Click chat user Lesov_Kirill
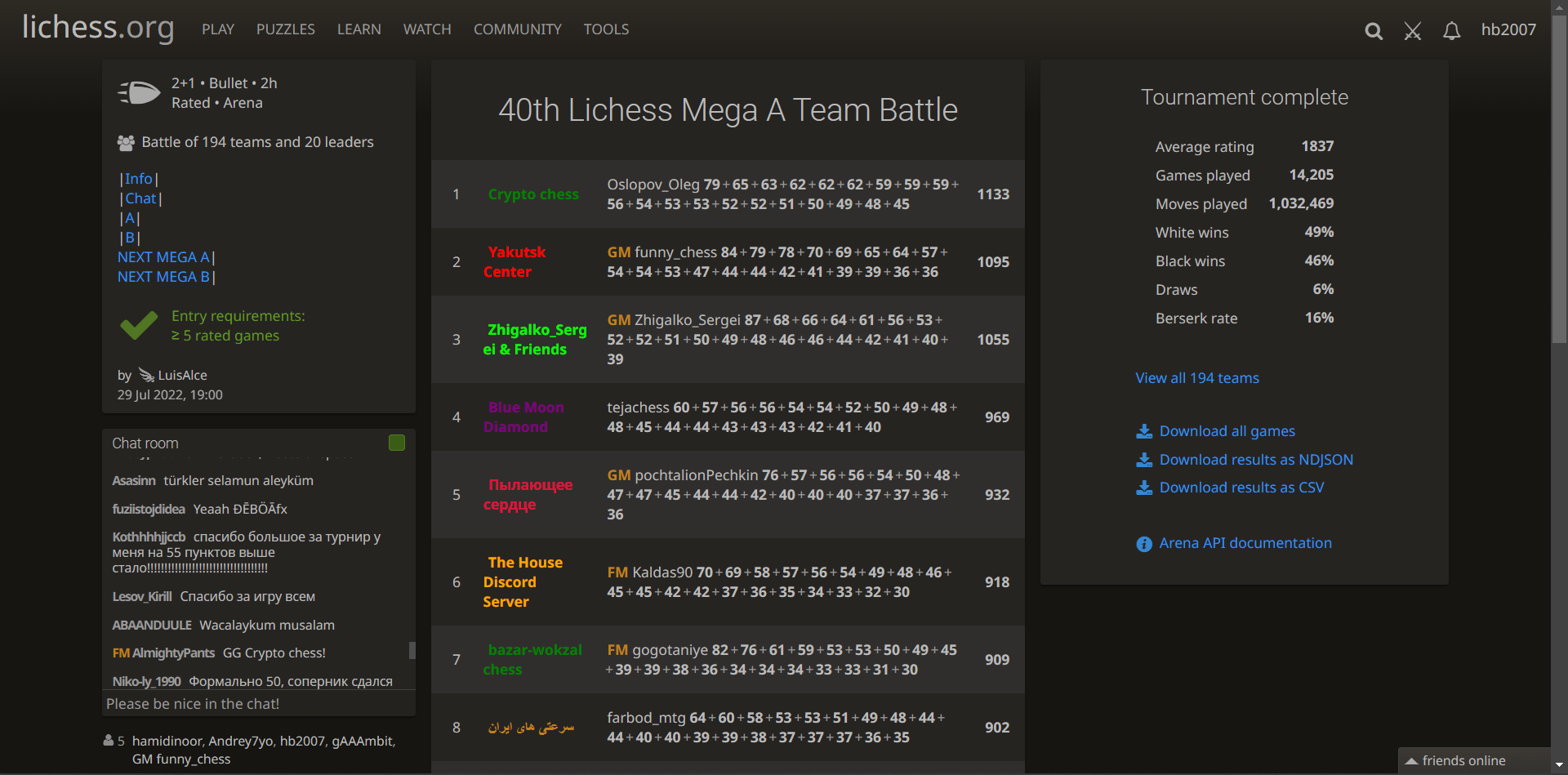 (x=142, y=597)
